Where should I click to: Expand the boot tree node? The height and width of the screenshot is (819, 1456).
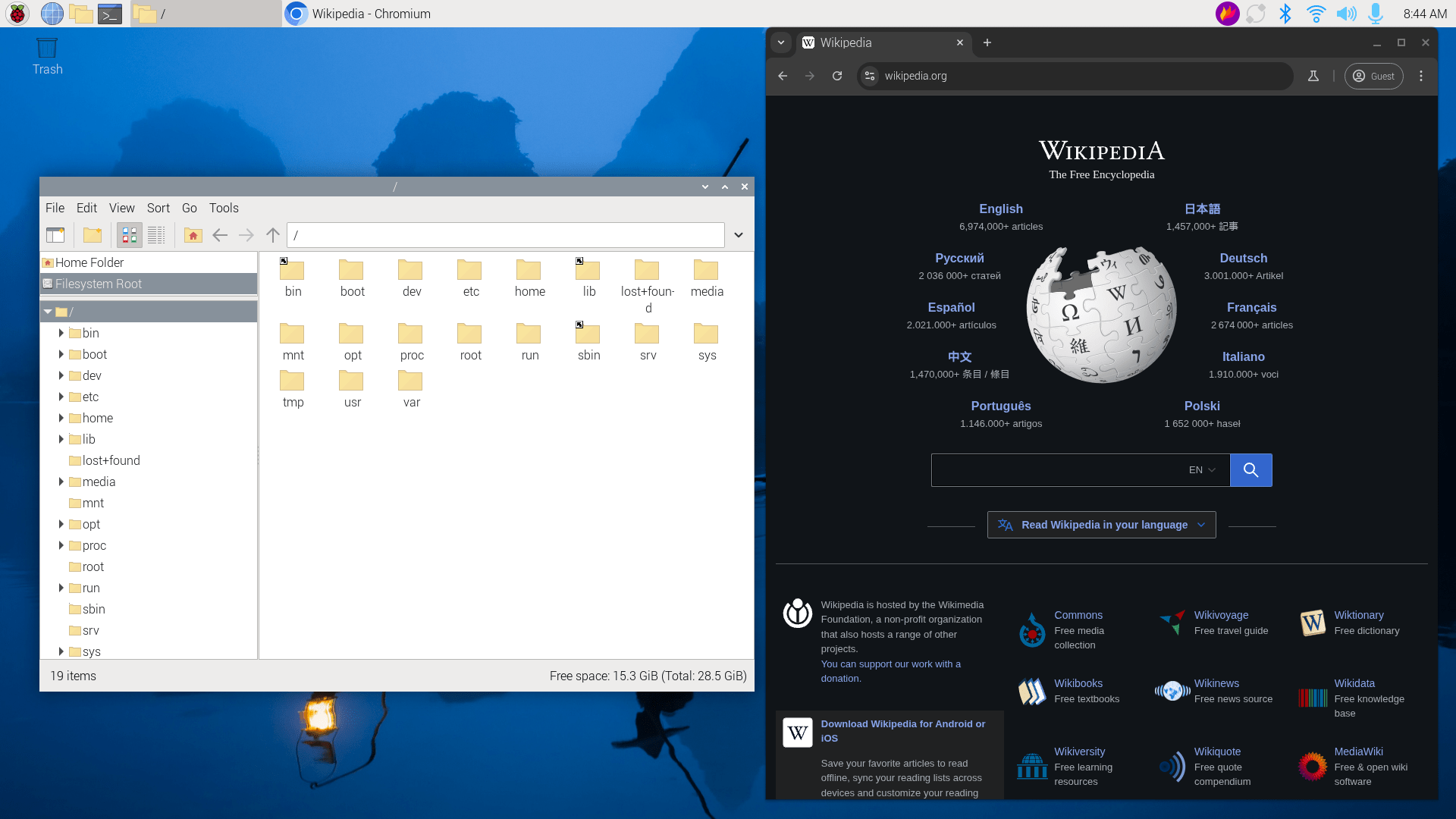(61, 354)
